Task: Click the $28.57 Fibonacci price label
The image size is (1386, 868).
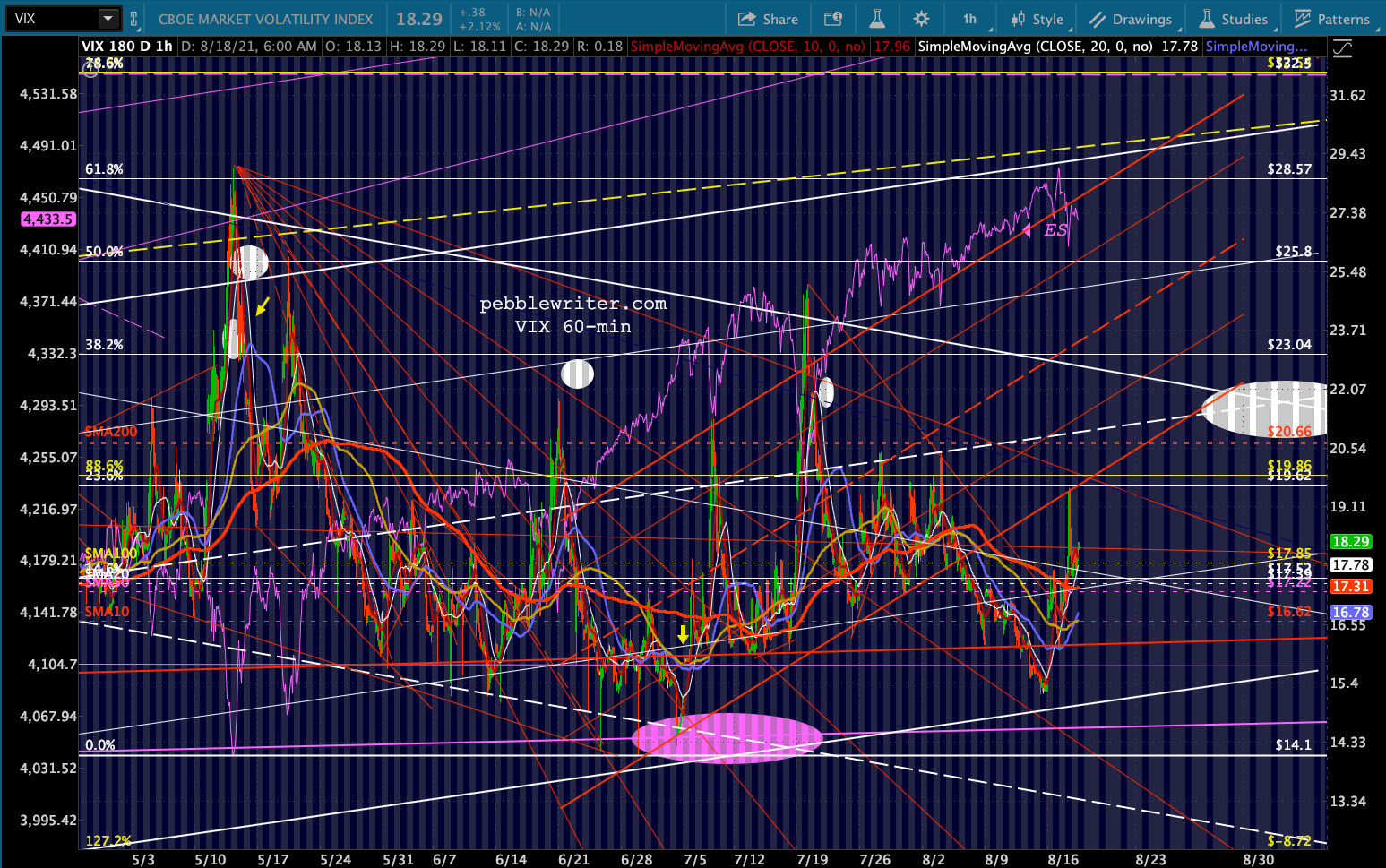Action: point(1289,169)
